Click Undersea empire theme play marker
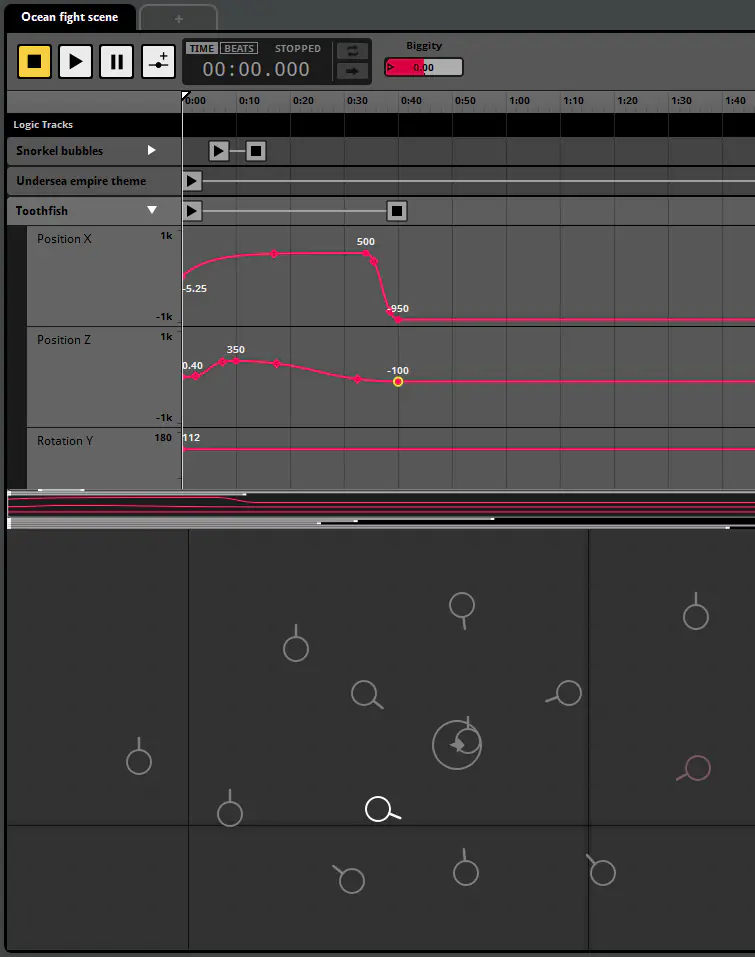Viewport: 755px width, 957px height. [192, 181]
